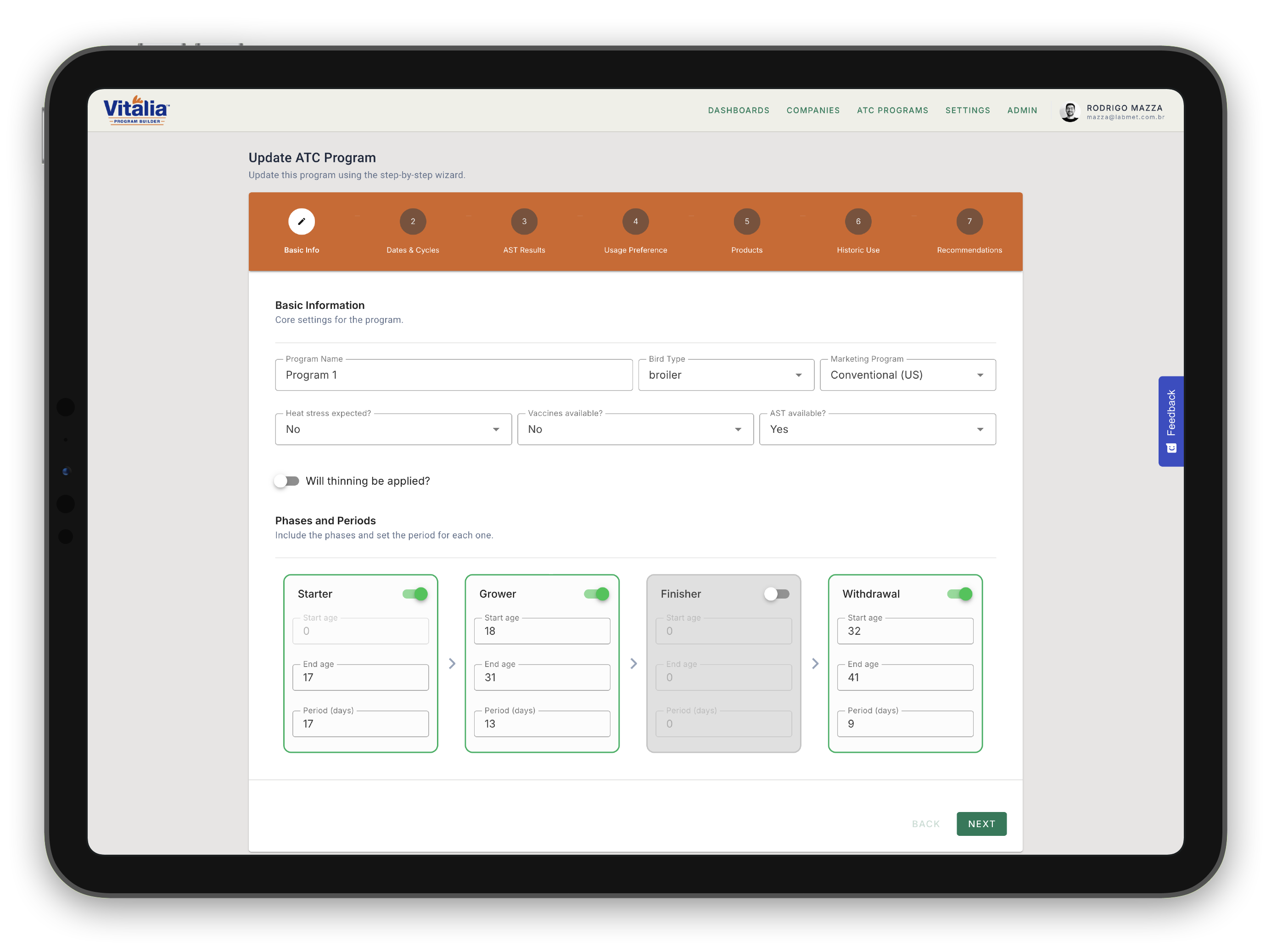Go to step 5 Products
The image size is (1277, 952).
coord(747,221)
